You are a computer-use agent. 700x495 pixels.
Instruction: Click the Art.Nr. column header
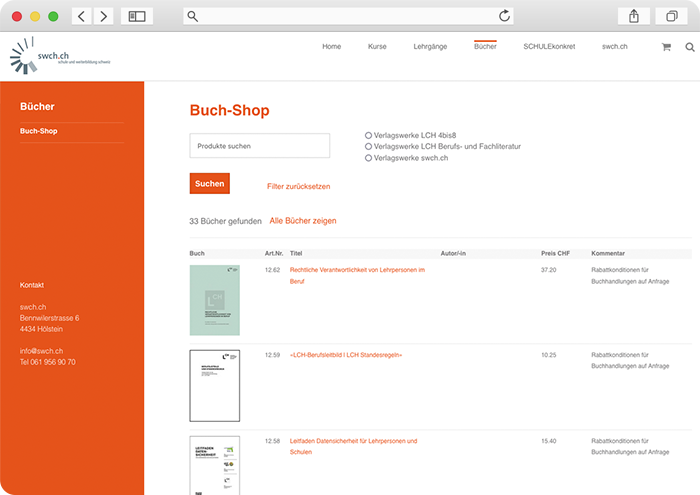[x=274, y=253]
